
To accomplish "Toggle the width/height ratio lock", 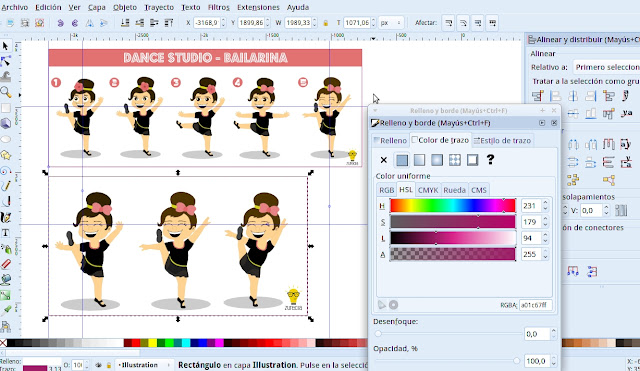I will [326, 23].
